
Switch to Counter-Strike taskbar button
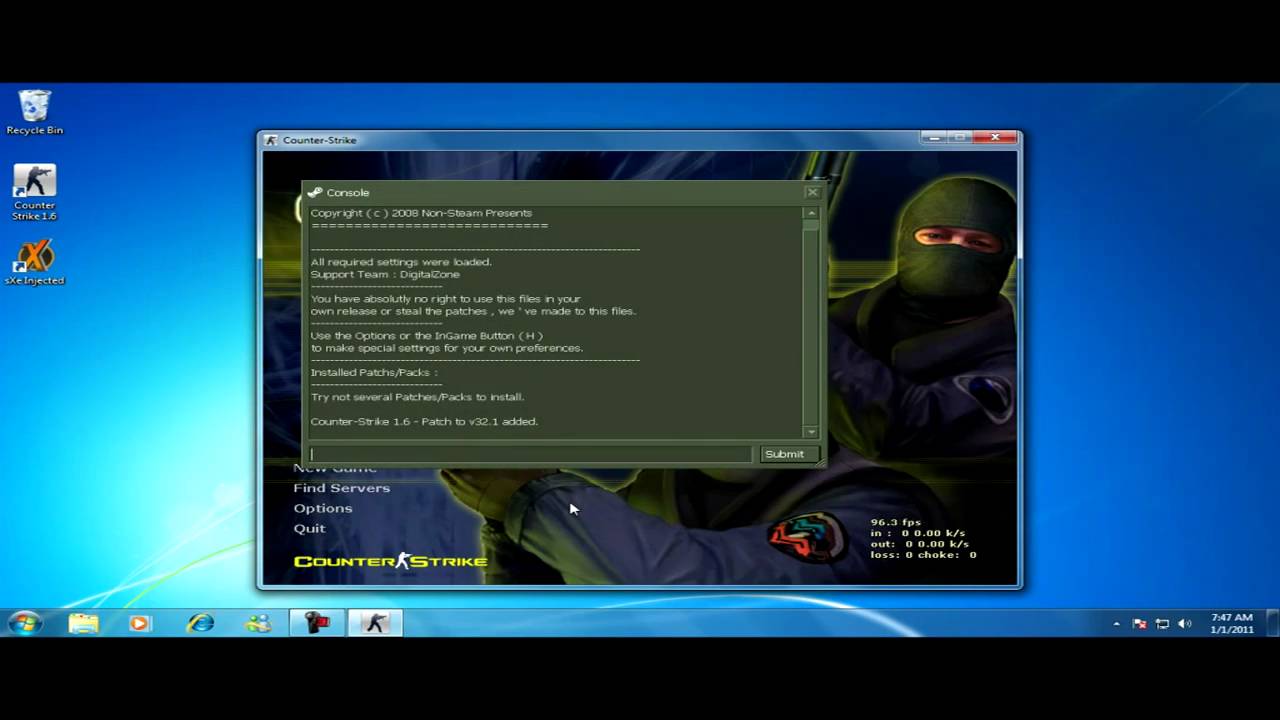pos(375,623)
